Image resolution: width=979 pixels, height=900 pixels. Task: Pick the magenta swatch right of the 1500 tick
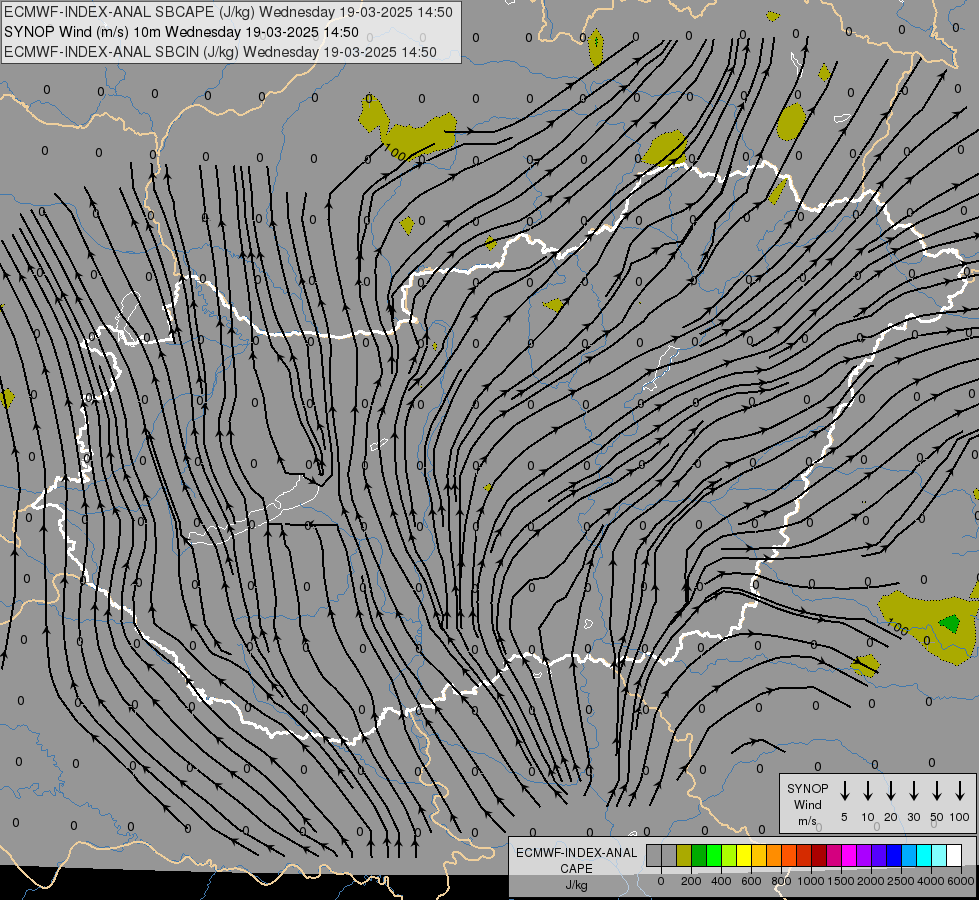pos(849,855)
